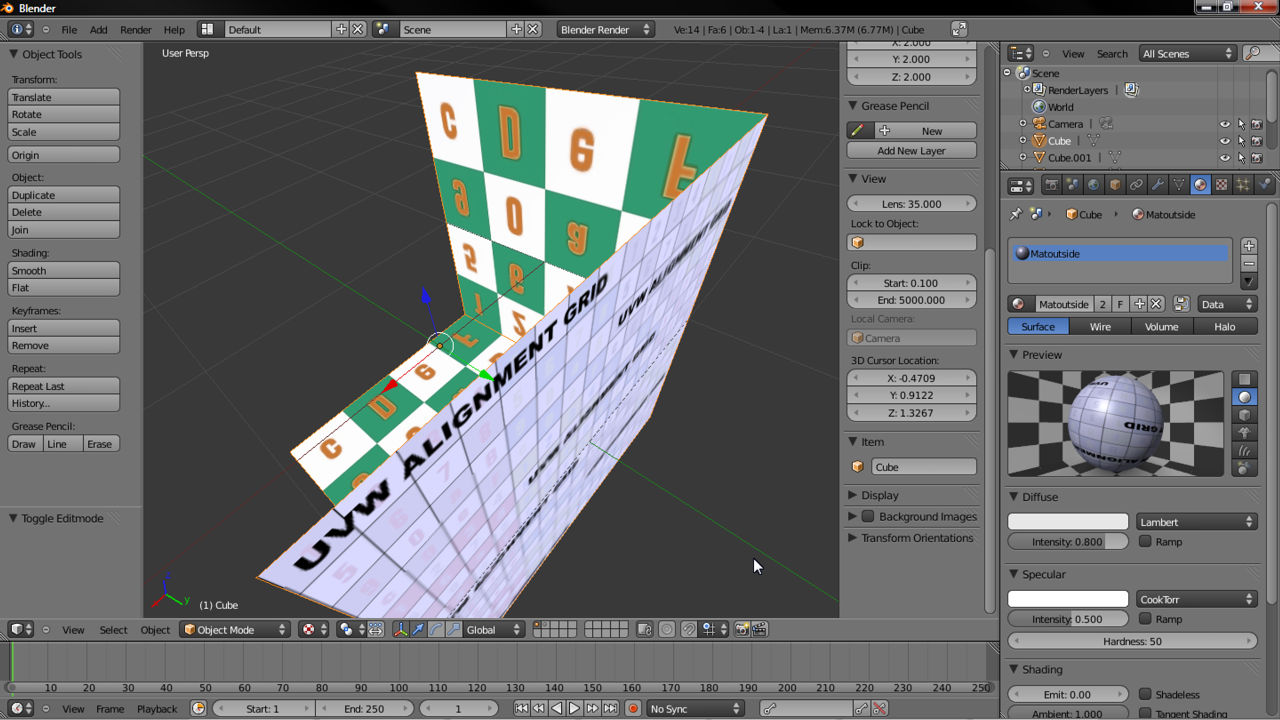1280x720 pixels.
Task: Add a new material slot with plus
Action: point(1248,246)
